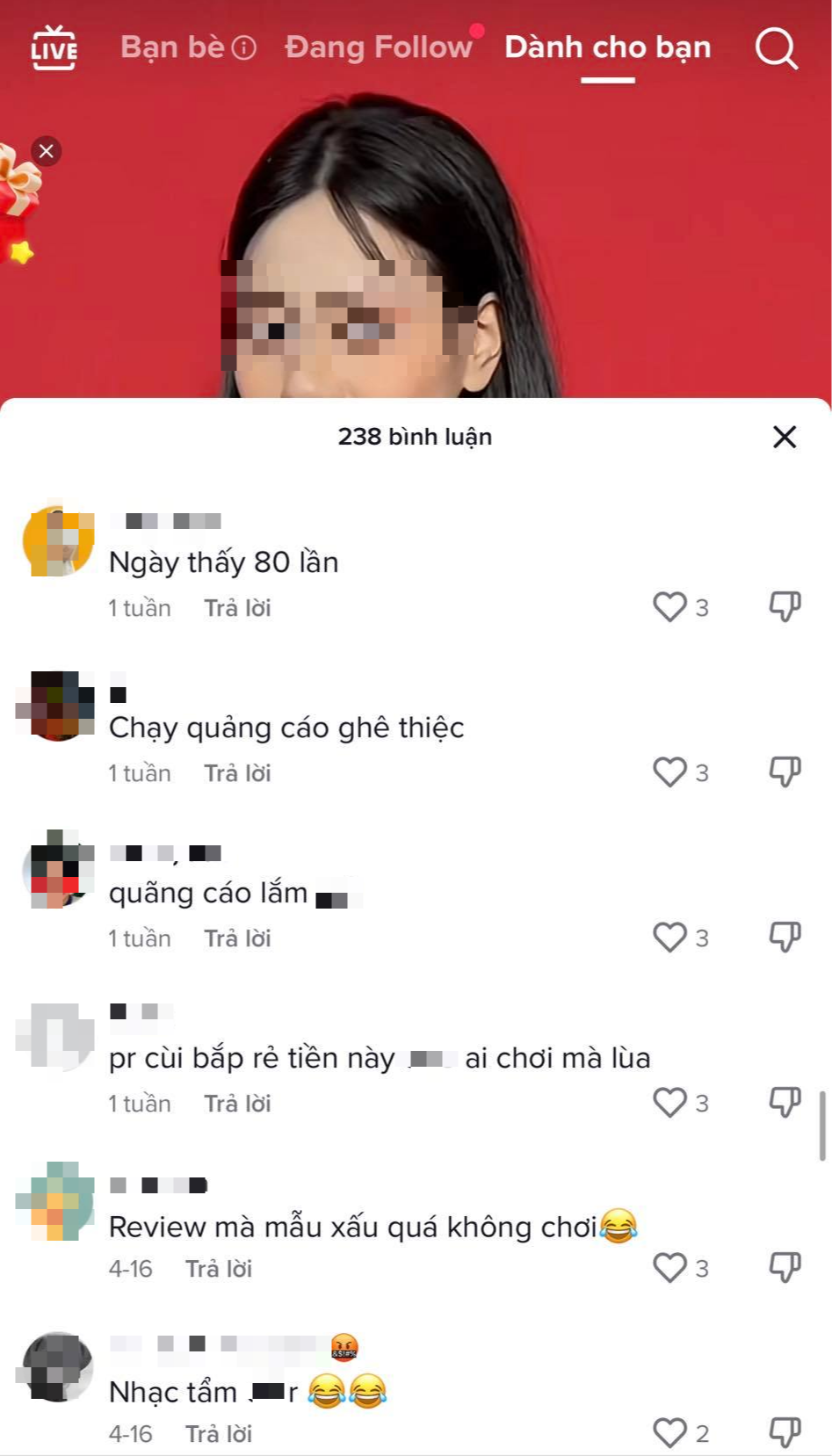Reply to "Chạy quảng cáo ghê thiệc" comment
The height and width of the screenshot is (1456, 832).
pos(237,773)
